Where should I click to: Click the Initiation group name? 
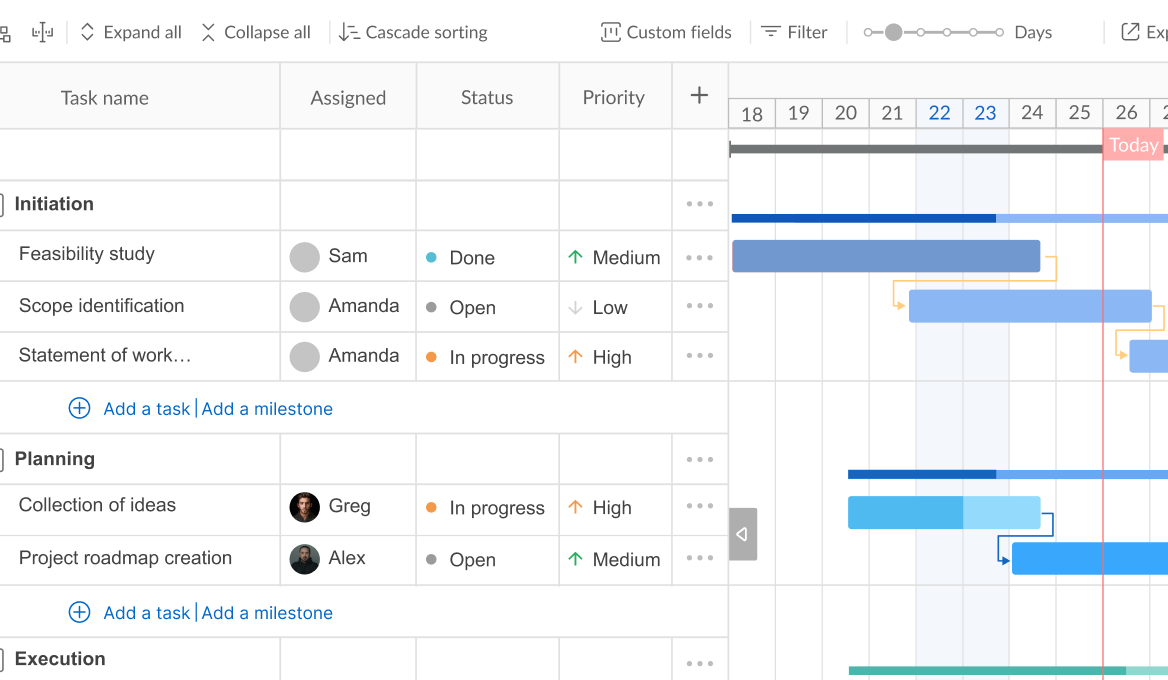(54, 204)
